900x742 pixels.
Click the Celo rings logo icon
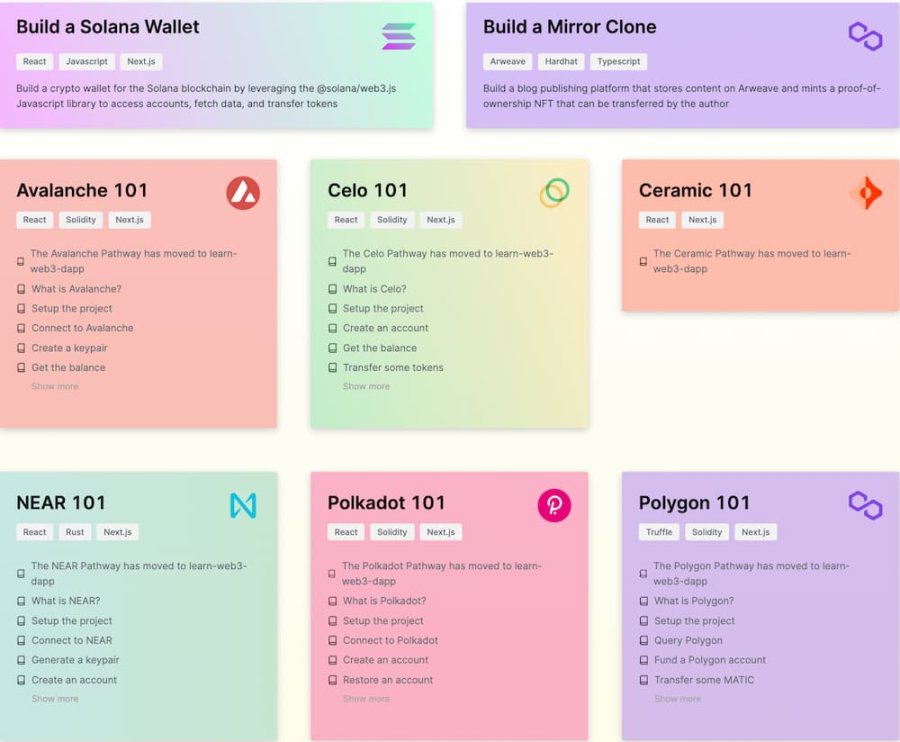(x=554, y=193)
